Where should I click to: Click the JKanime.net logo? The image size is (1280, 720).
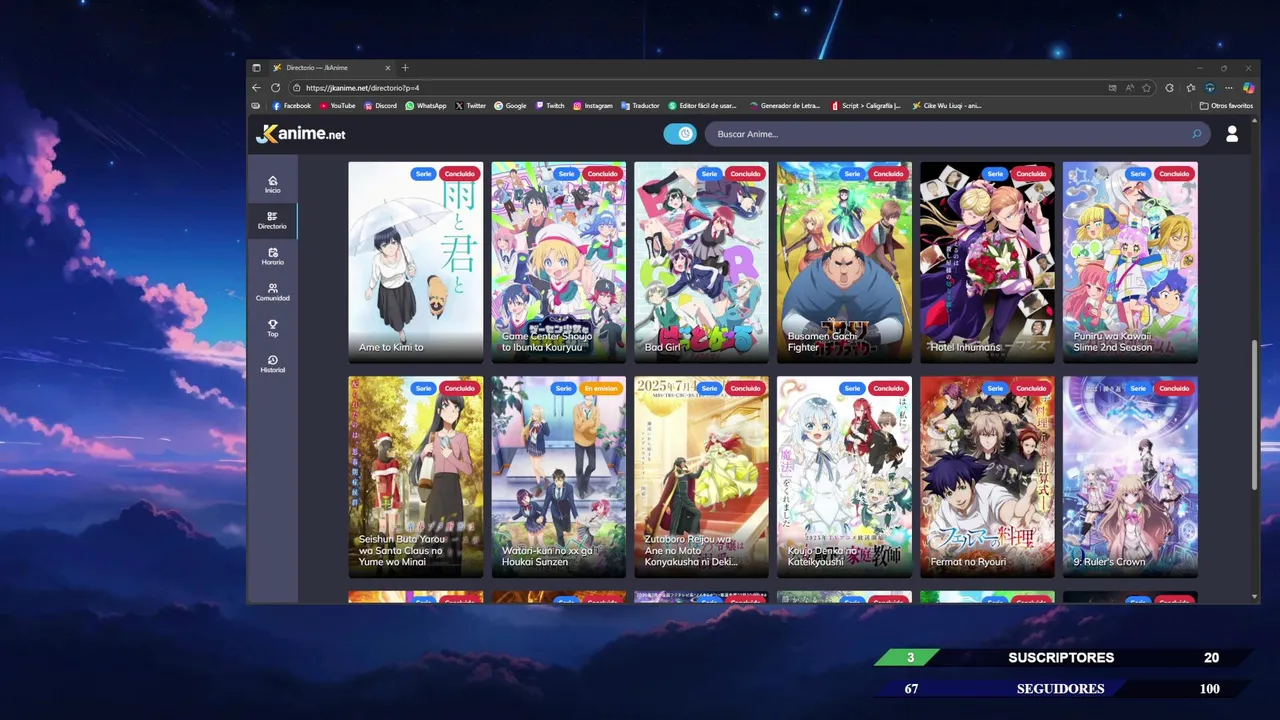(x=301, y=134)
